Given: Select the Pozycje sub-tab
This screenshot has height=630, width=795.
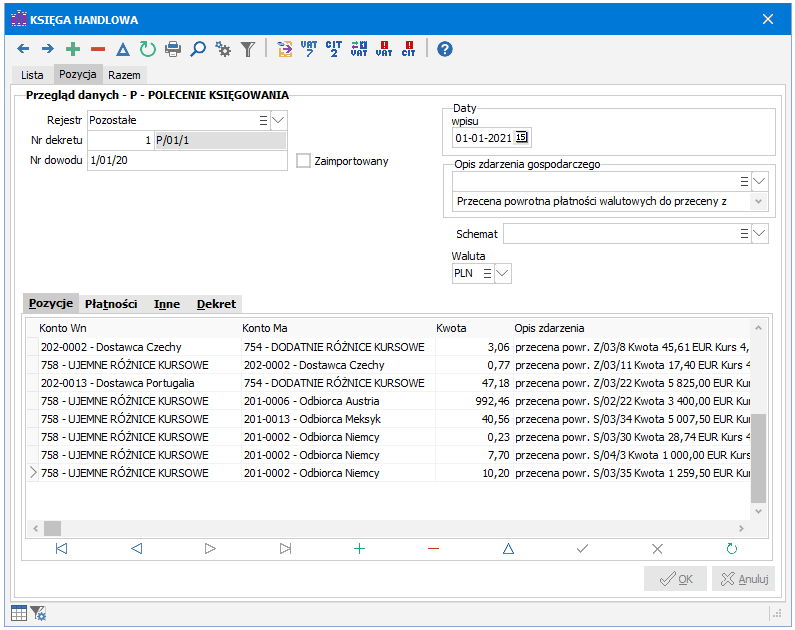Looking at the screenshot, I should point(51,303).
